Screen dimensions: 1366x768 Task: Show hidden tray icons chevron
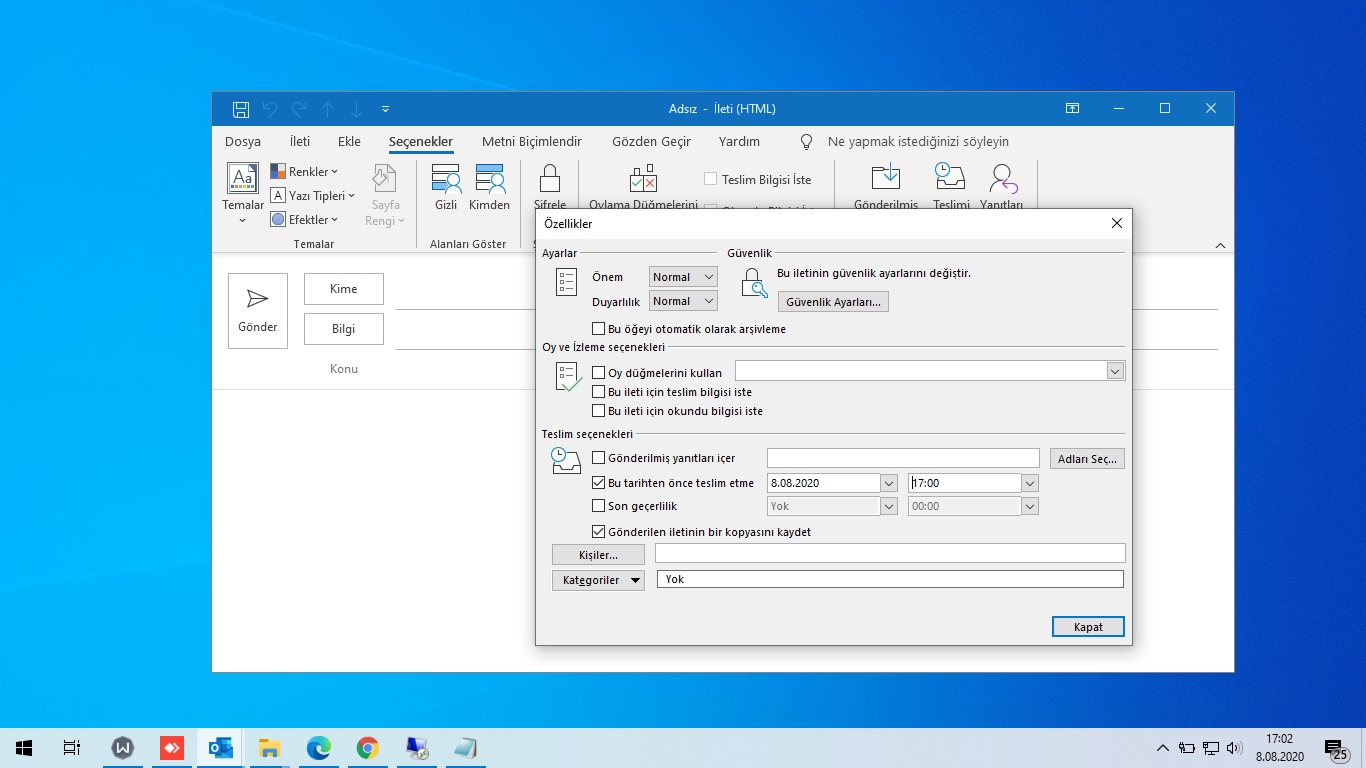pos(1163,748)
